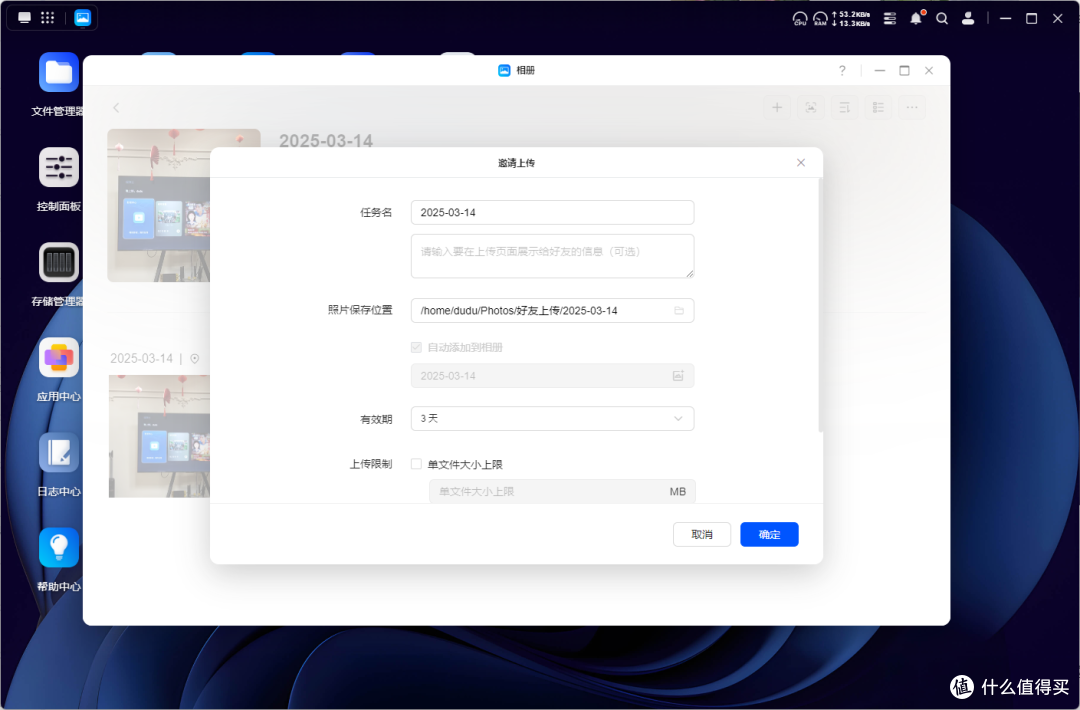Open the search magnifier in top bar
The width and height of the screenshot is (1080, 710).
[x=942, y=19]
